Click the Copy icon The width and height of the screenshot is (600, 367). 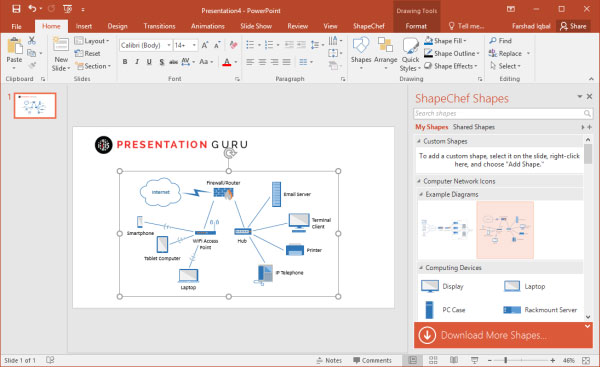(x=32, y=53)
